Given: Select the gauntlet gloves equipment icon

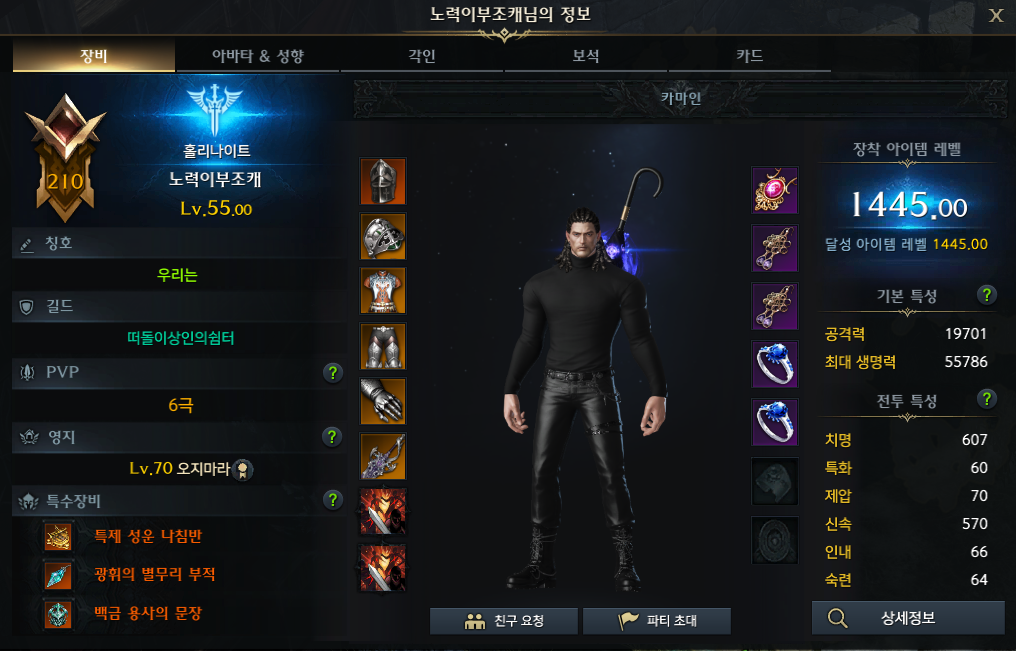Looking at the screenshot, I should coord(383,402).
